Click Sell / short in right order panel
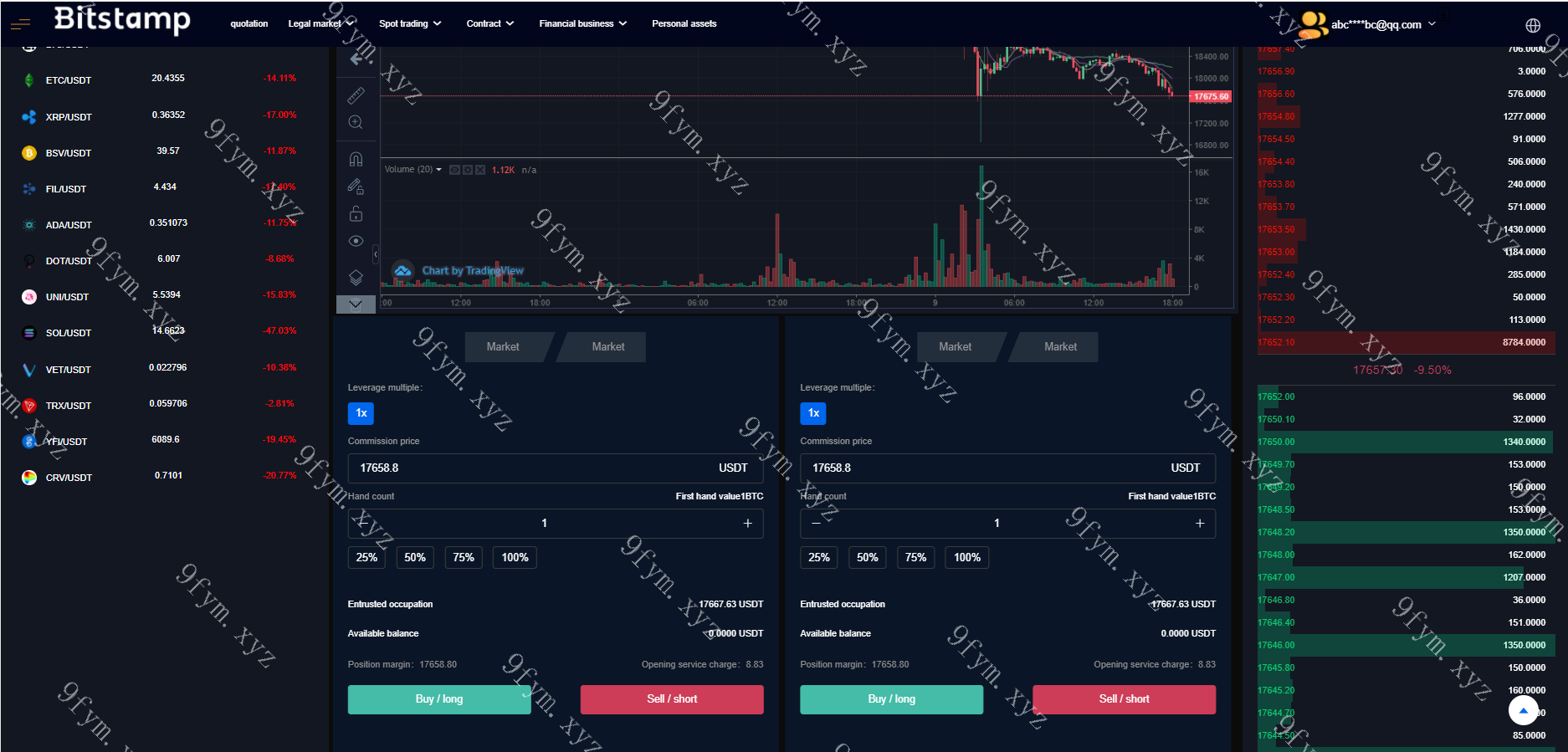The height and width of the screenshot is (752, 1568). pos(1125,699)
